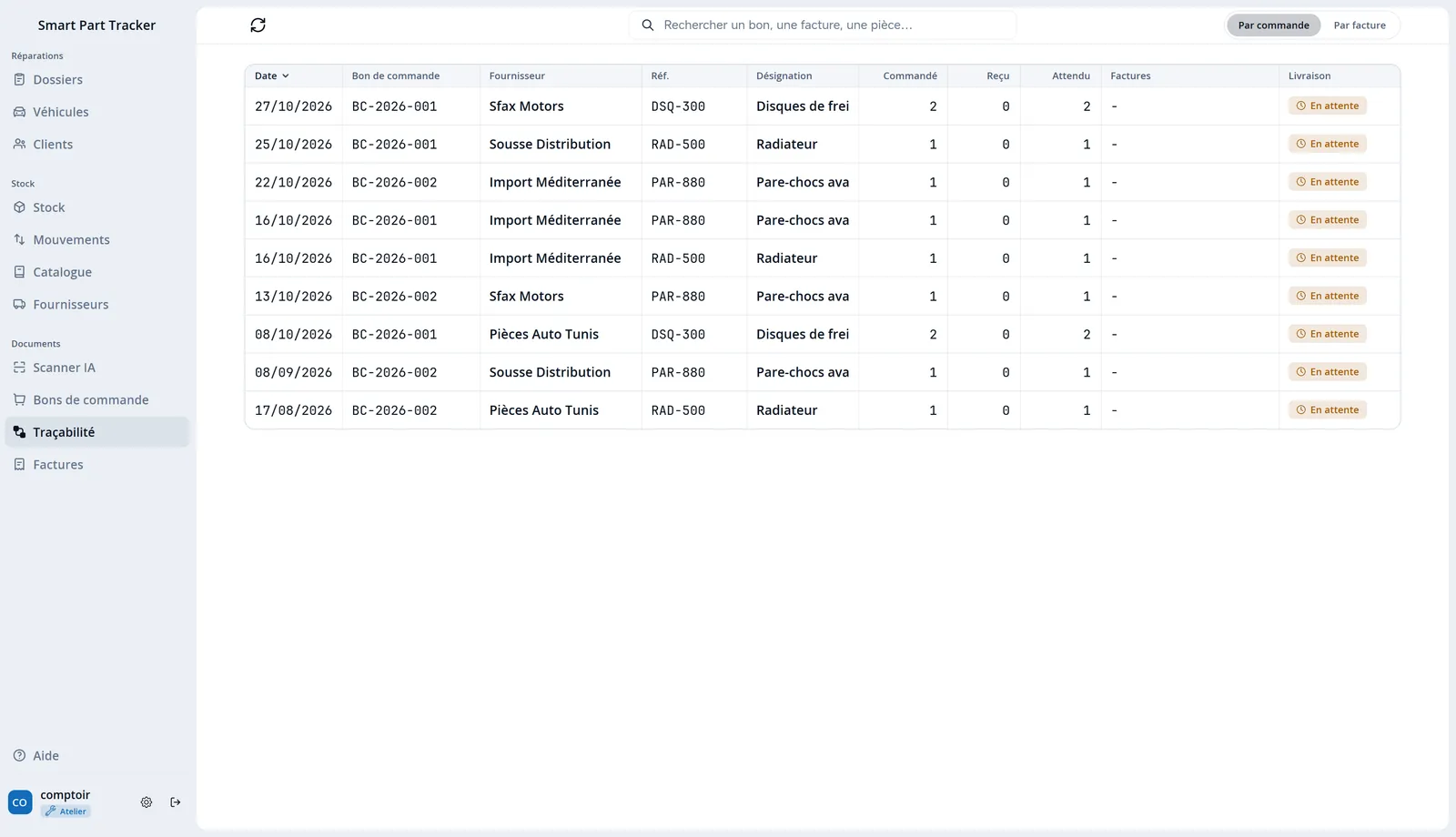The height and width of the screenshot is (837, 1456).
Task: Click the Clients people icon
Action: 19,145
